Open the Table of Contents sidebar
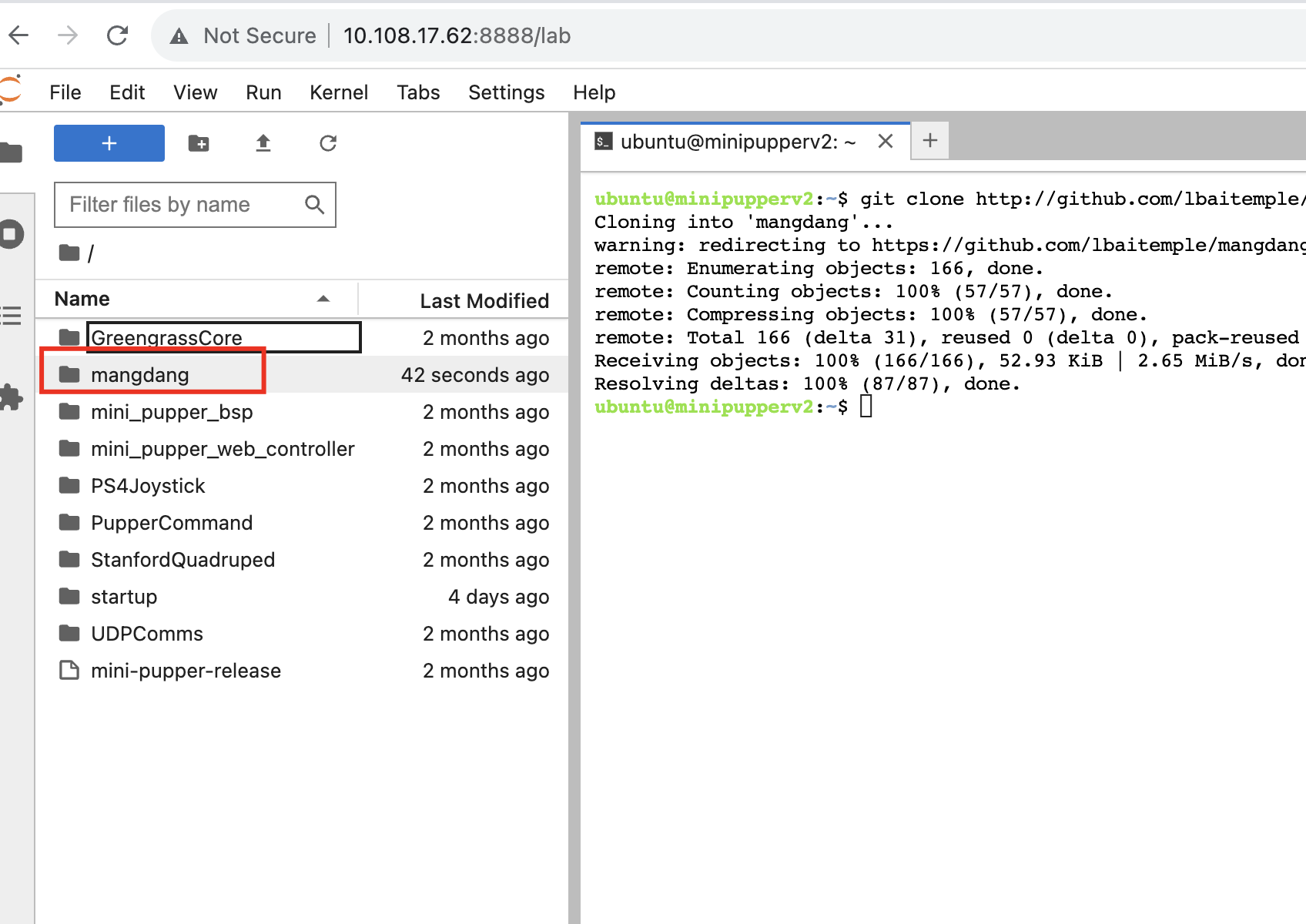Viewport: 1306px width, 924px height. pos(12,316)
